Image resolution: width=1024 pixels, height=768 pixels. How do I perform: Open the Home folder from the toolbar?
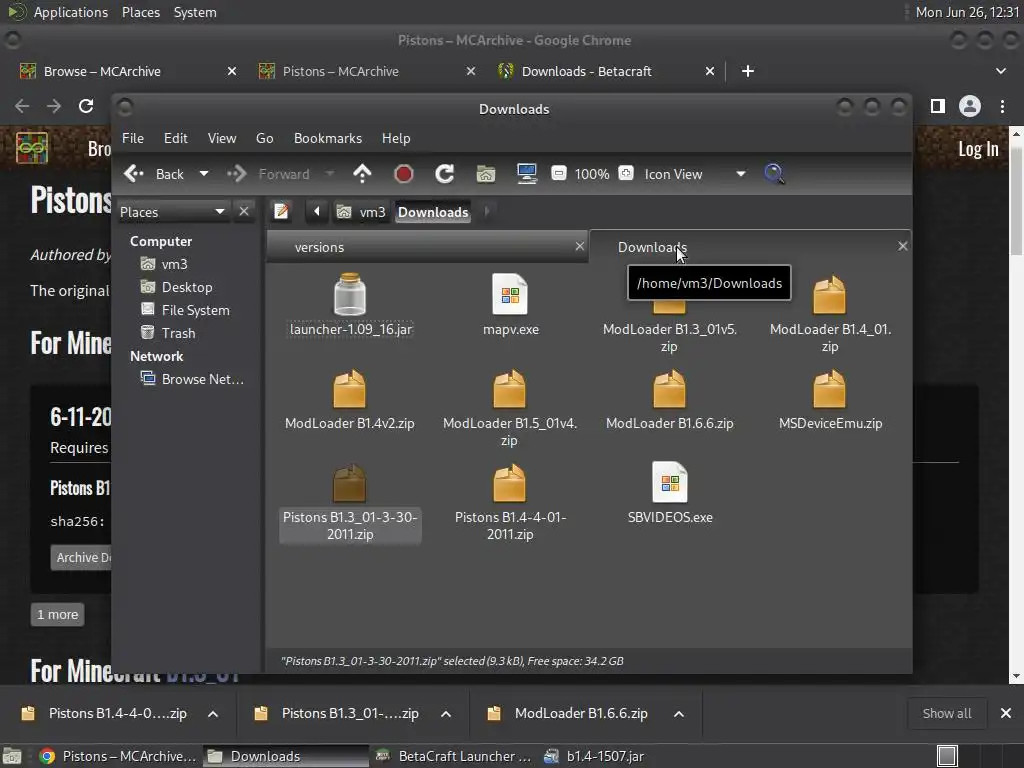point(486,174)
